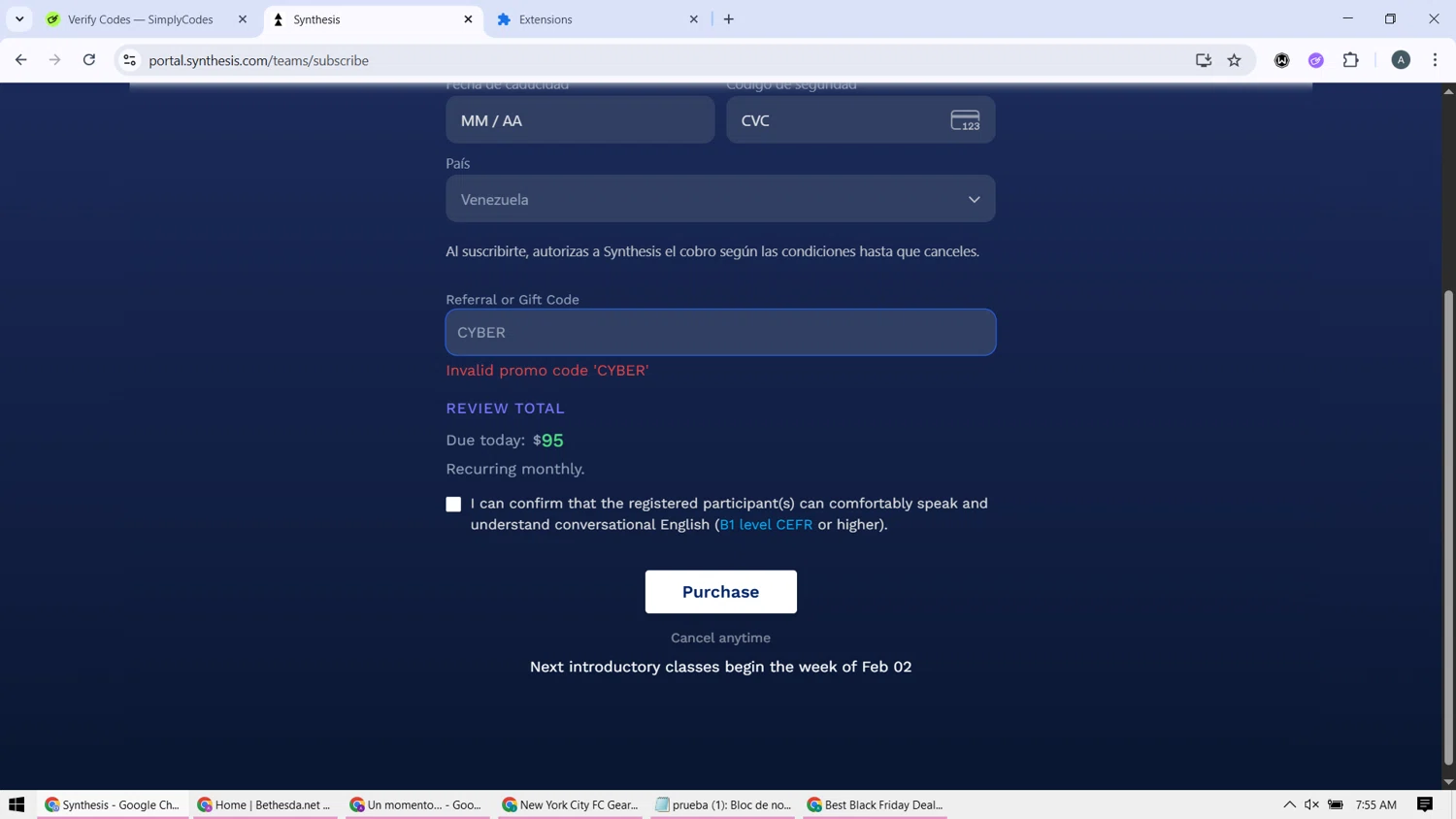1456x819 pixels.
Task: Switch to the Extensions tab
Action: [x=545, y=19]
